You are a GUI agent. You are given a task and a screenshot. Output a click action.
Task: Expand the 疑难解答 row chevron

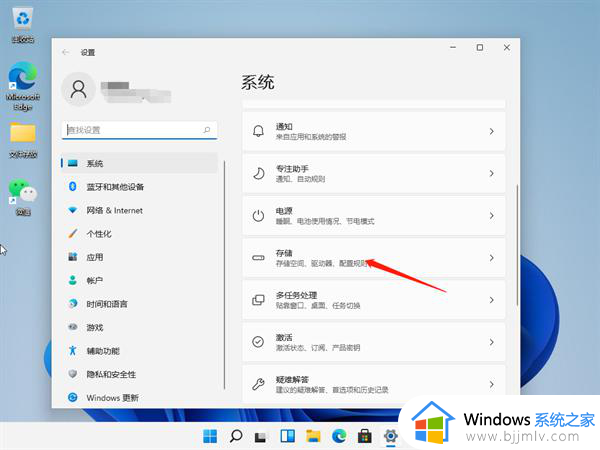[492, 384]
